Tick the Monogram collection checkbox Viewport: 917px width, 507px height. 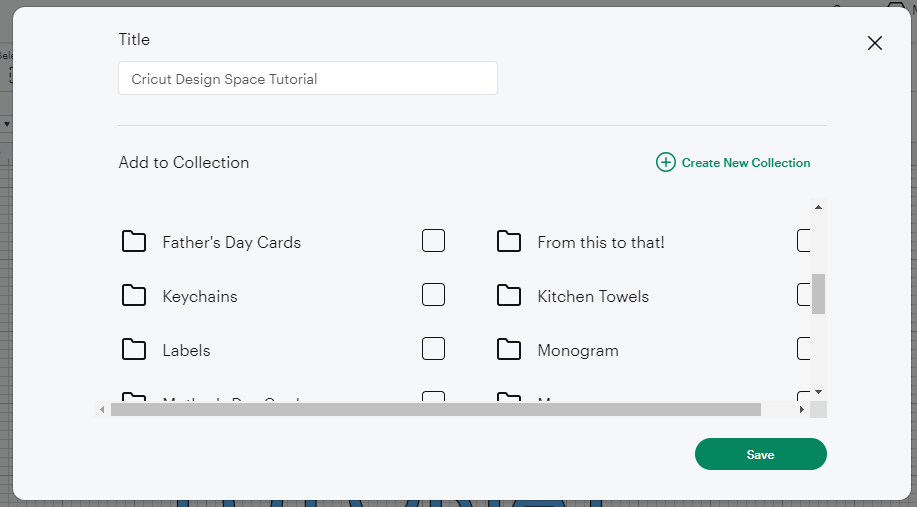[x=804, y=349]
